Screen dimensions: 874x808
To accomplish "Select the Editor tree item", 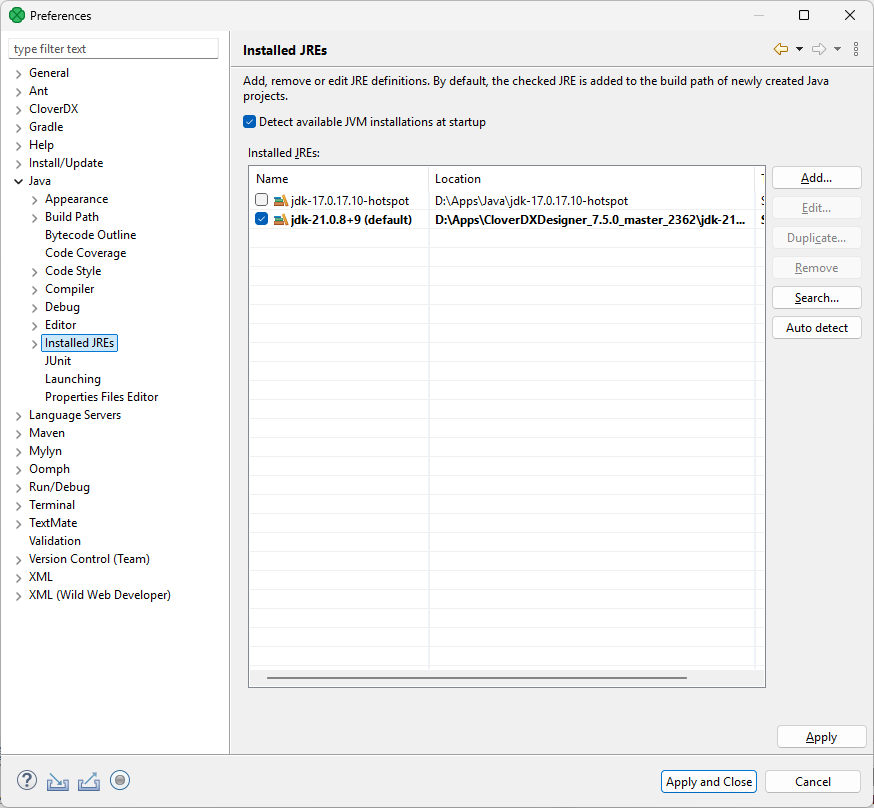I will 60,325.
